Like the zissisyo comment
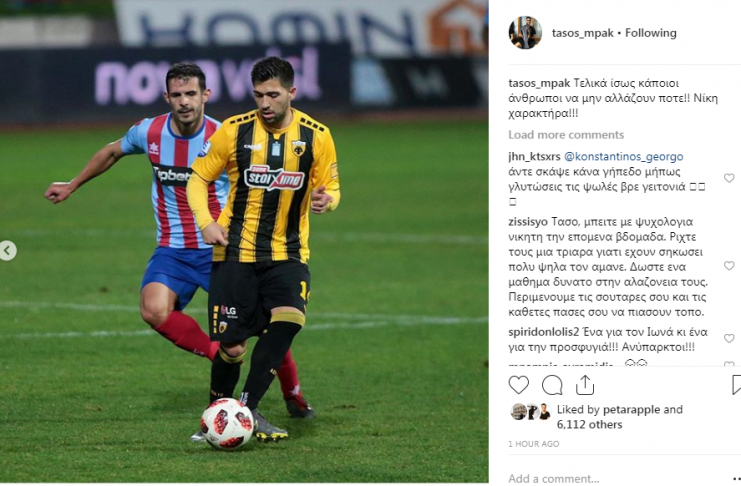Viewport: 741px width, 486px height. [729, 266]
